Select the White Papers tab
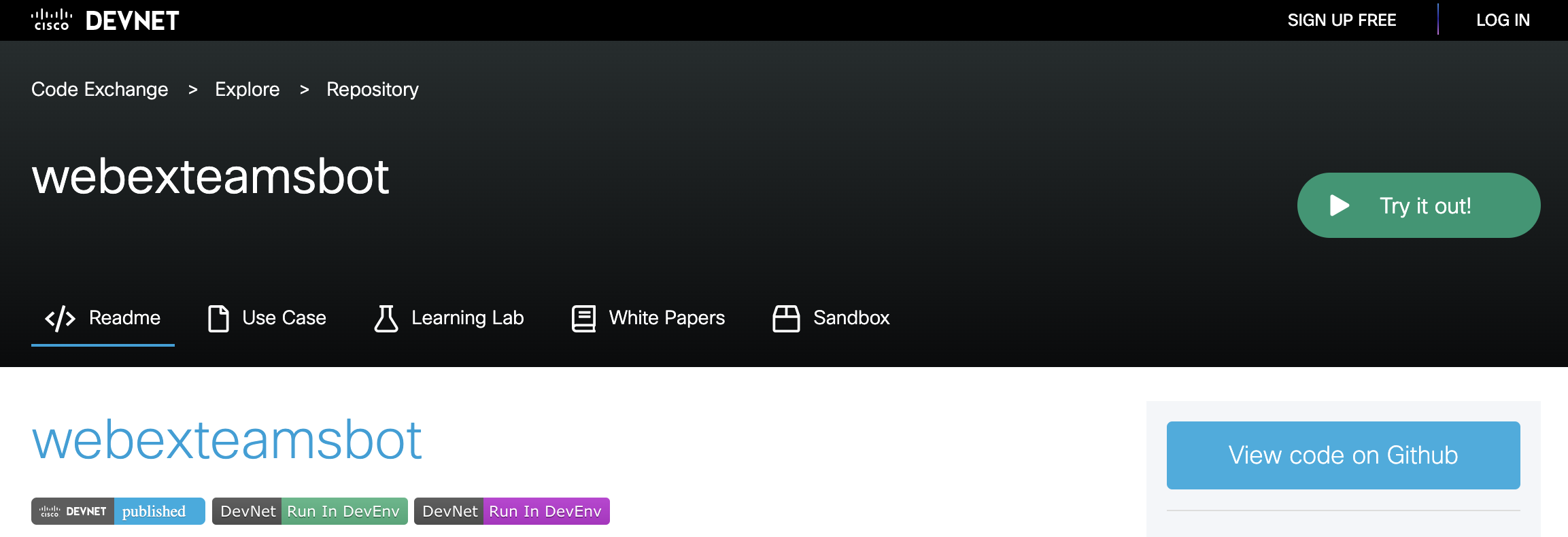The width and height of the screenshot is (1568, 537). click(x=648, y=318)
